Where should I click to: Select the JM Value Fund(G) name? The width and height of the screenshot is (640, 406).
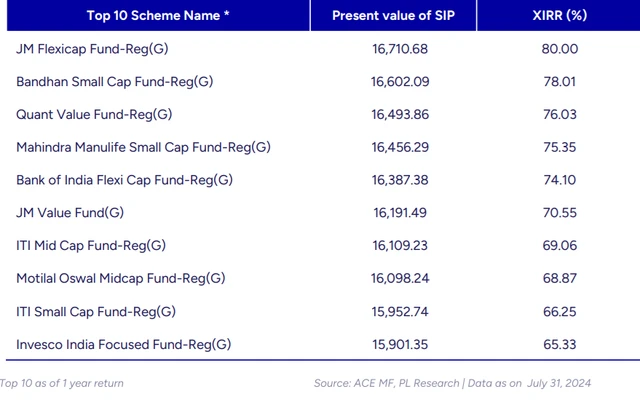[69, 213]
